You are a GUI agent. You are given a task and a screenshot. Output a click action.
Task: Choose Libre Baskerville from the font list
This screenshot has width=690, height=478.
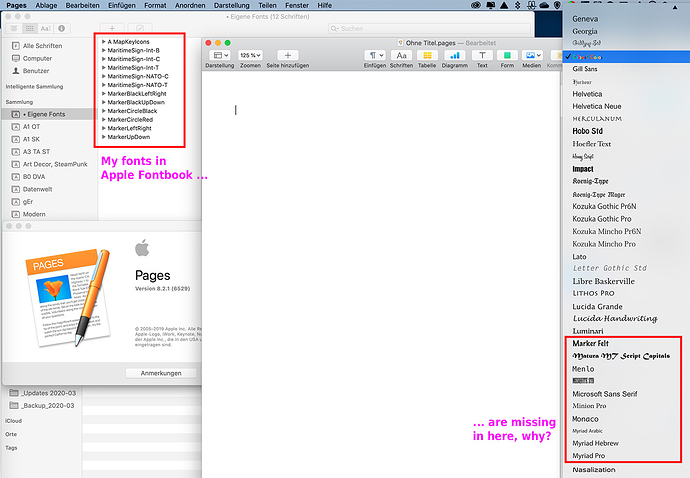click(x=603, y=281)
